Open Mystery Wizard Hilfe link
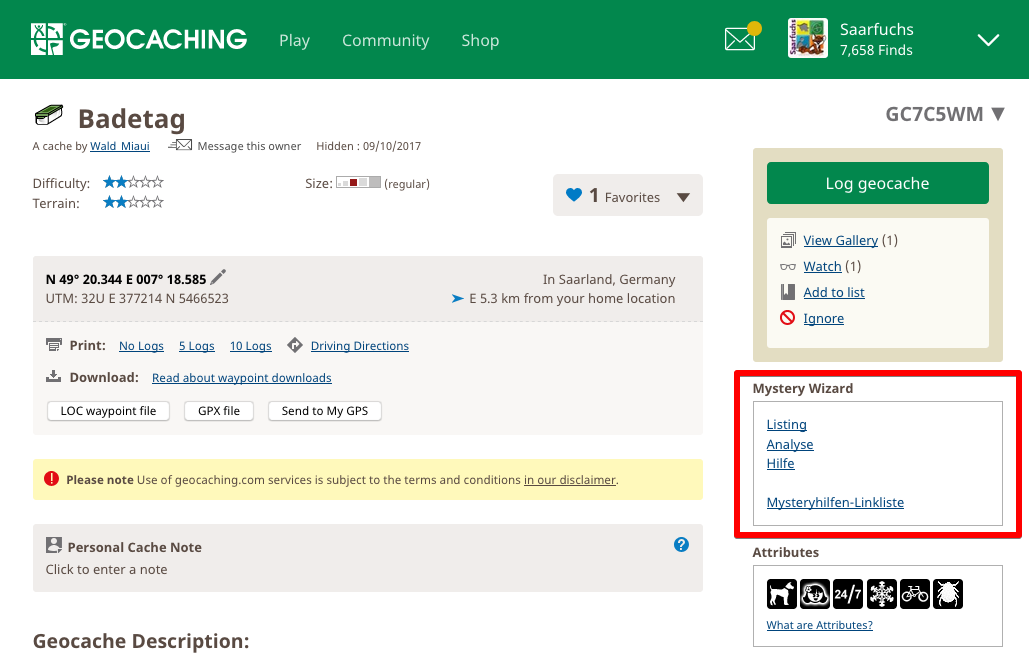The image size is (1029, 658). coord(780,463)
